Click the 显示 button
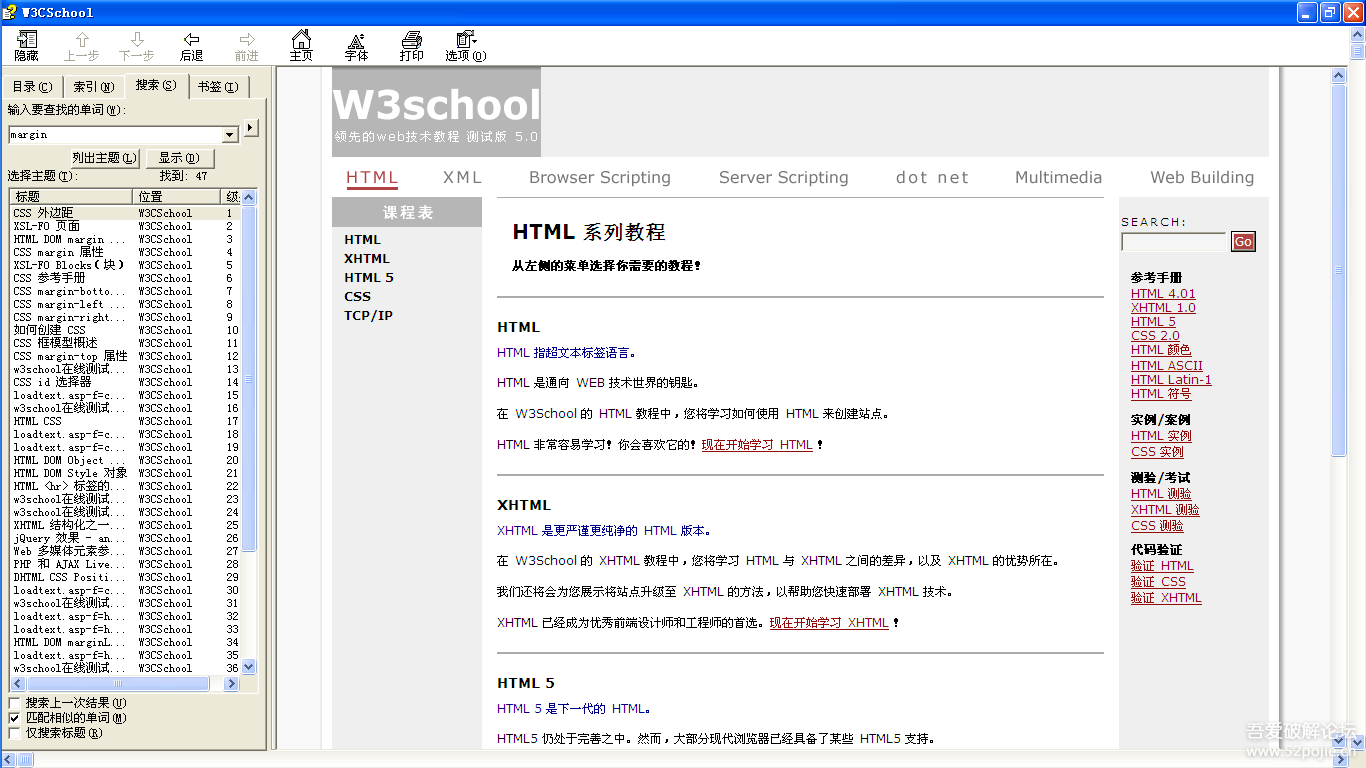 pos(179,158)
